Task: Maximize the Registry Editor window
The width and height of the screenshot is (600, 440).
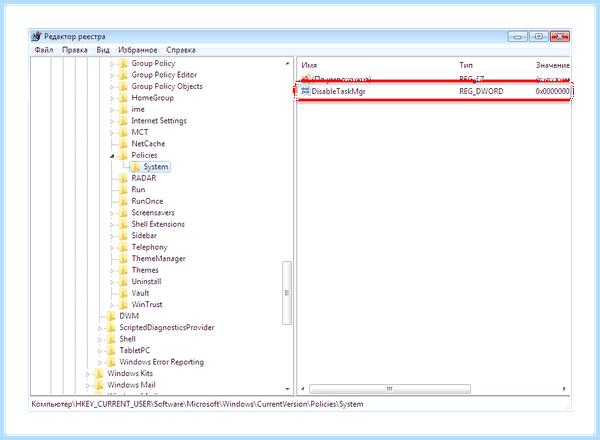Action: (x=539, y=36)
